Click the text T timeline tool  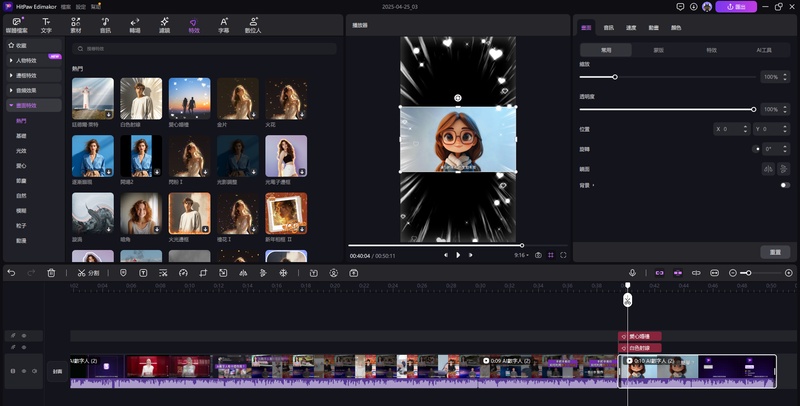click(143, 273)
